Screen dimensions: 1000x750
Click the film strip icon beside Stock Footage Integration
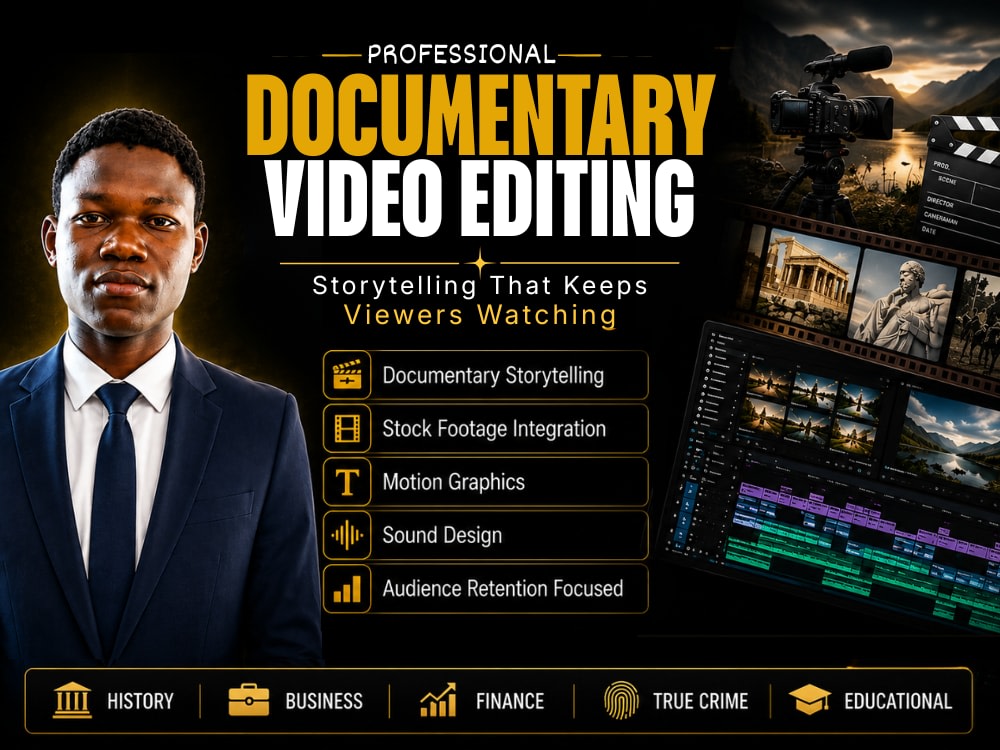click(347, 428)
